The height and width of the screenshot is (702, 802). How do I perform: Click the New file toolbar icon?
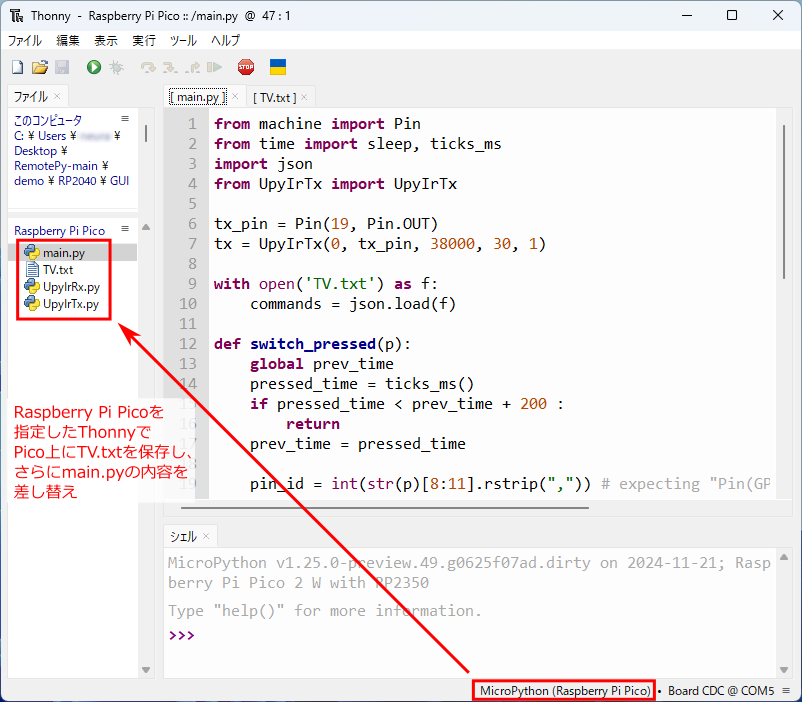(x=17, y=67)
